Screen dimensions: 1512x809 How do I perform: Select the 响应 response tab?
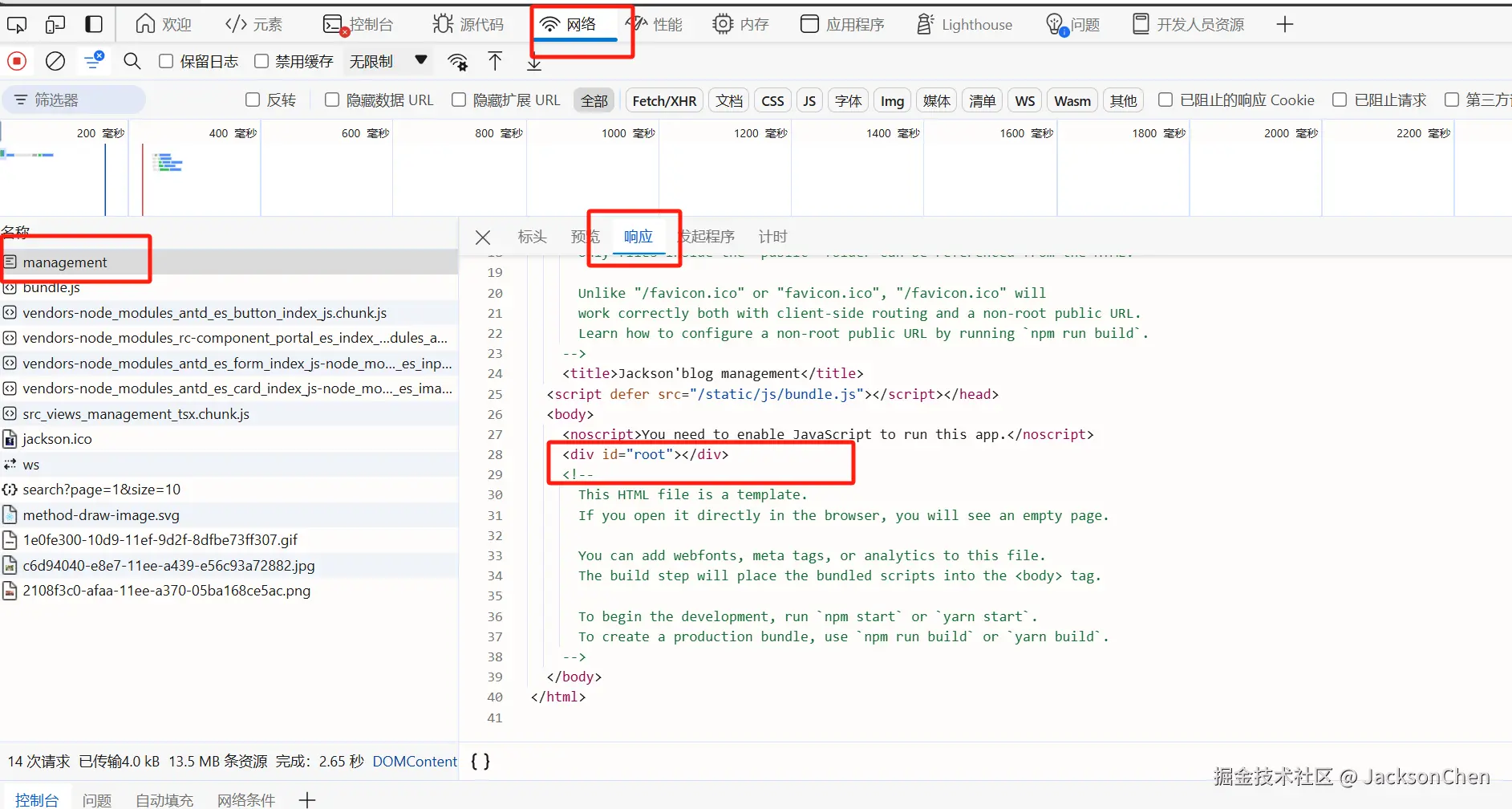click(638, 237)
